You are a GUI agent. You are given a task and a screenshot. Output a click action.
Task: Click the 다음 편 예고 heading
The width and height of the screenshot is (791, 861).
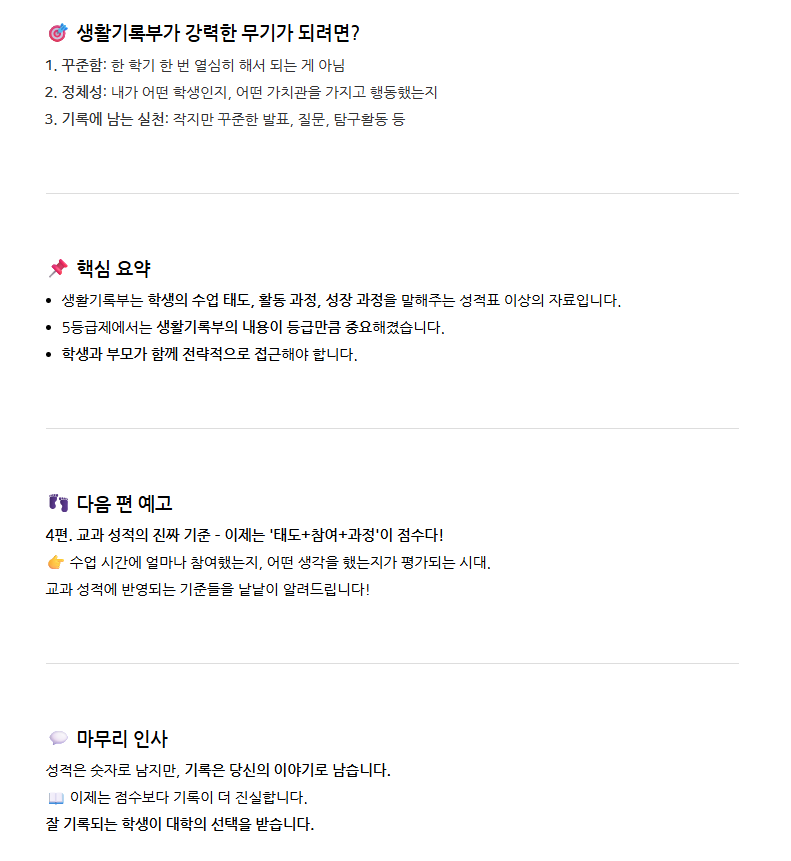[x=125, y=503]
